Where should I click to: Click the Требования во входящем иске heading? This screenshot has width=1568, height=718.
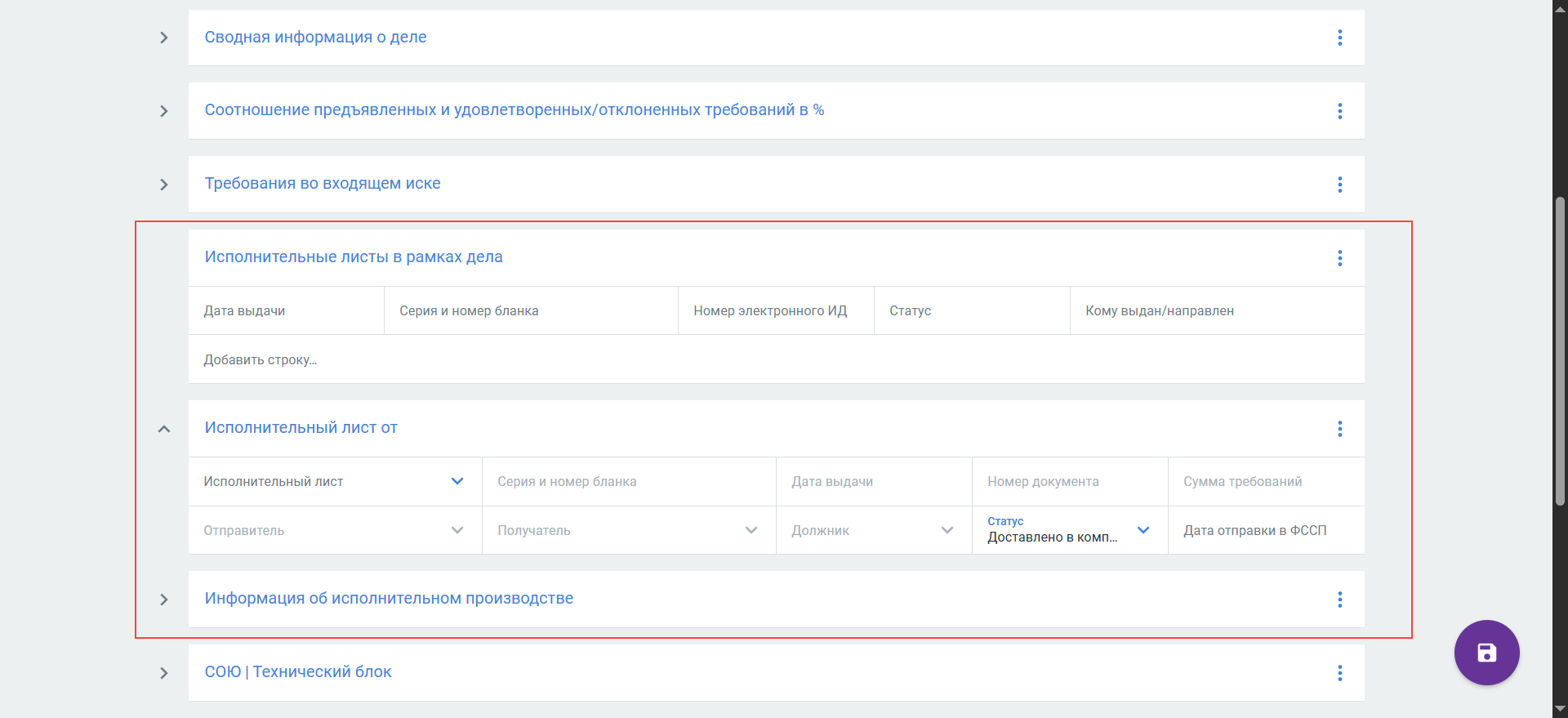pyautogui.click(x=323, y=184)
